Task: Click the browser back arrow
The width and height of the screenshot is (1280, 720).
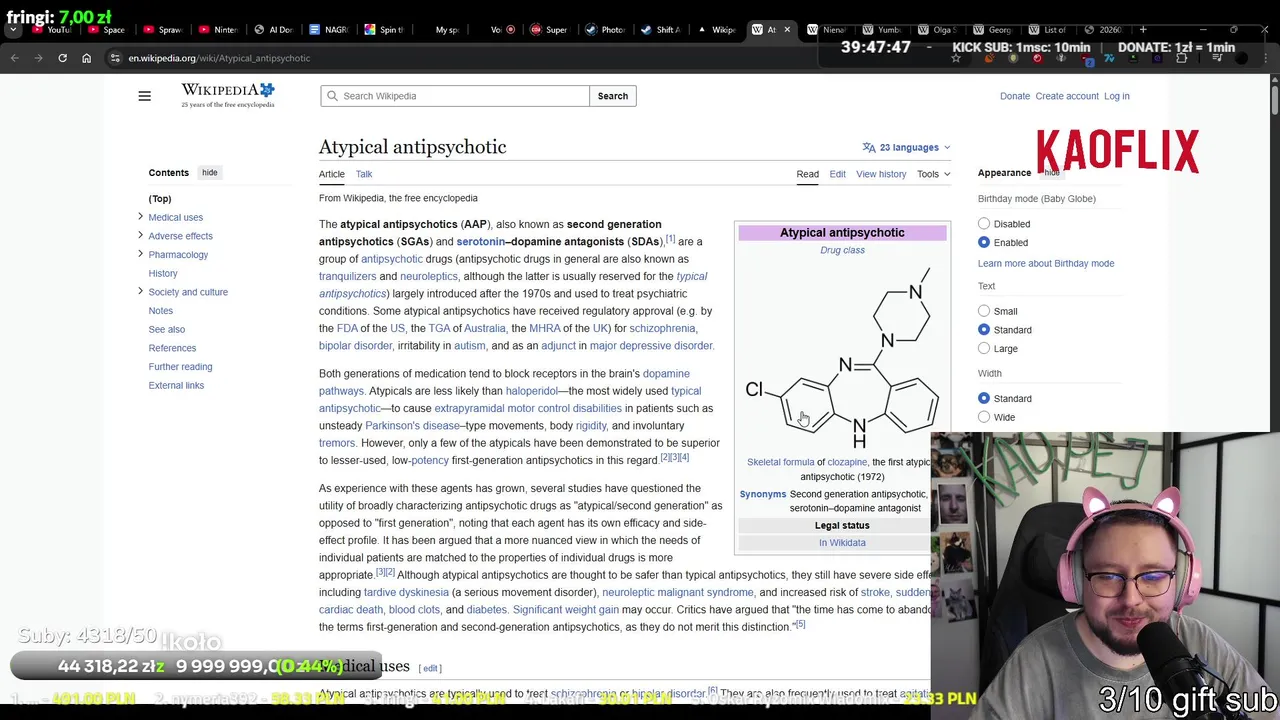Action: 14,58
